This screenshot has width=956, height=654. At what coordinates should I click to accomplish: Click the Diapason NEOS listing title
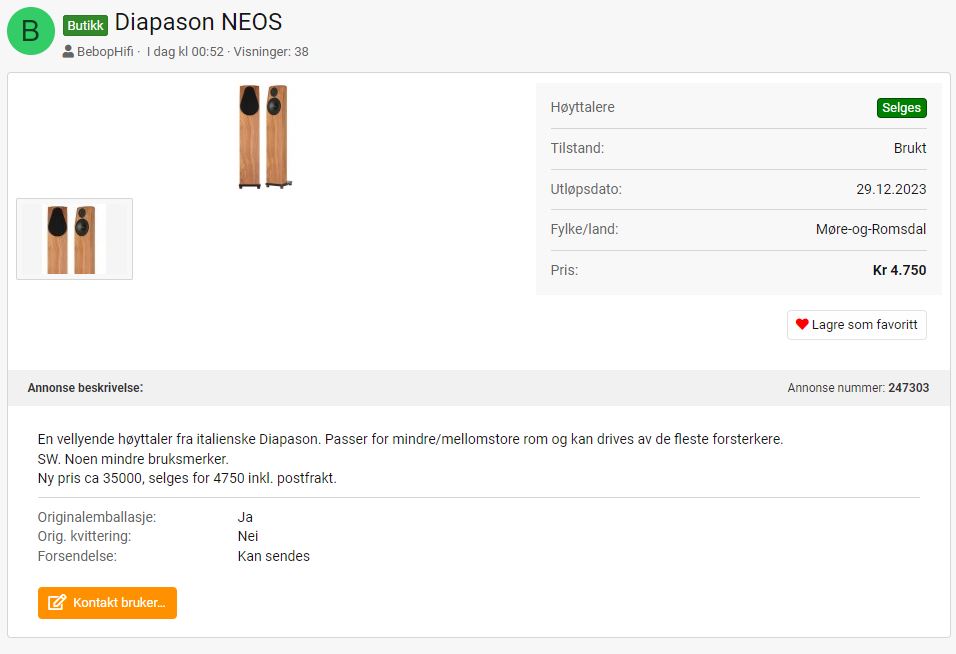pos(198,23)
